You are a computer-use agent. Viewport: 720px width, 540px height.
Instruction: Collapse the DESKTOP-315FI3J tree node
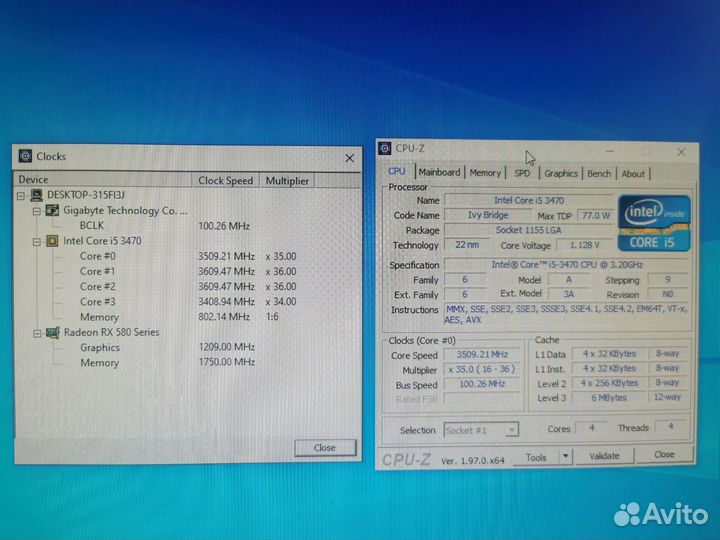coord(21,196)
